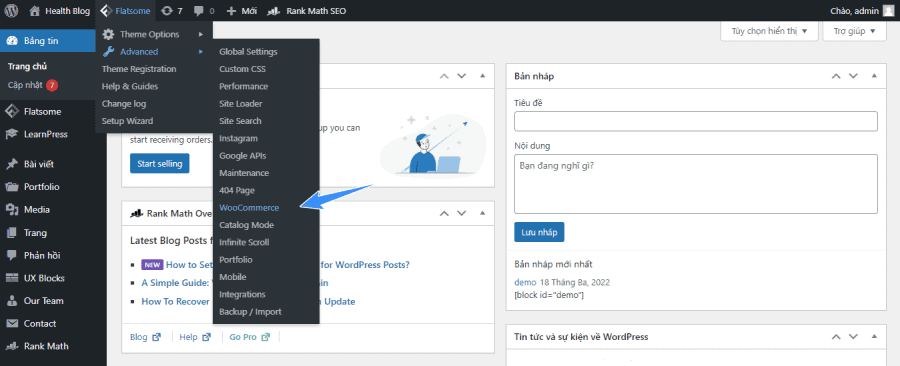Click Lưu nháp save draft button
Viewport: 900px width, 366px height.
[539, 232]
